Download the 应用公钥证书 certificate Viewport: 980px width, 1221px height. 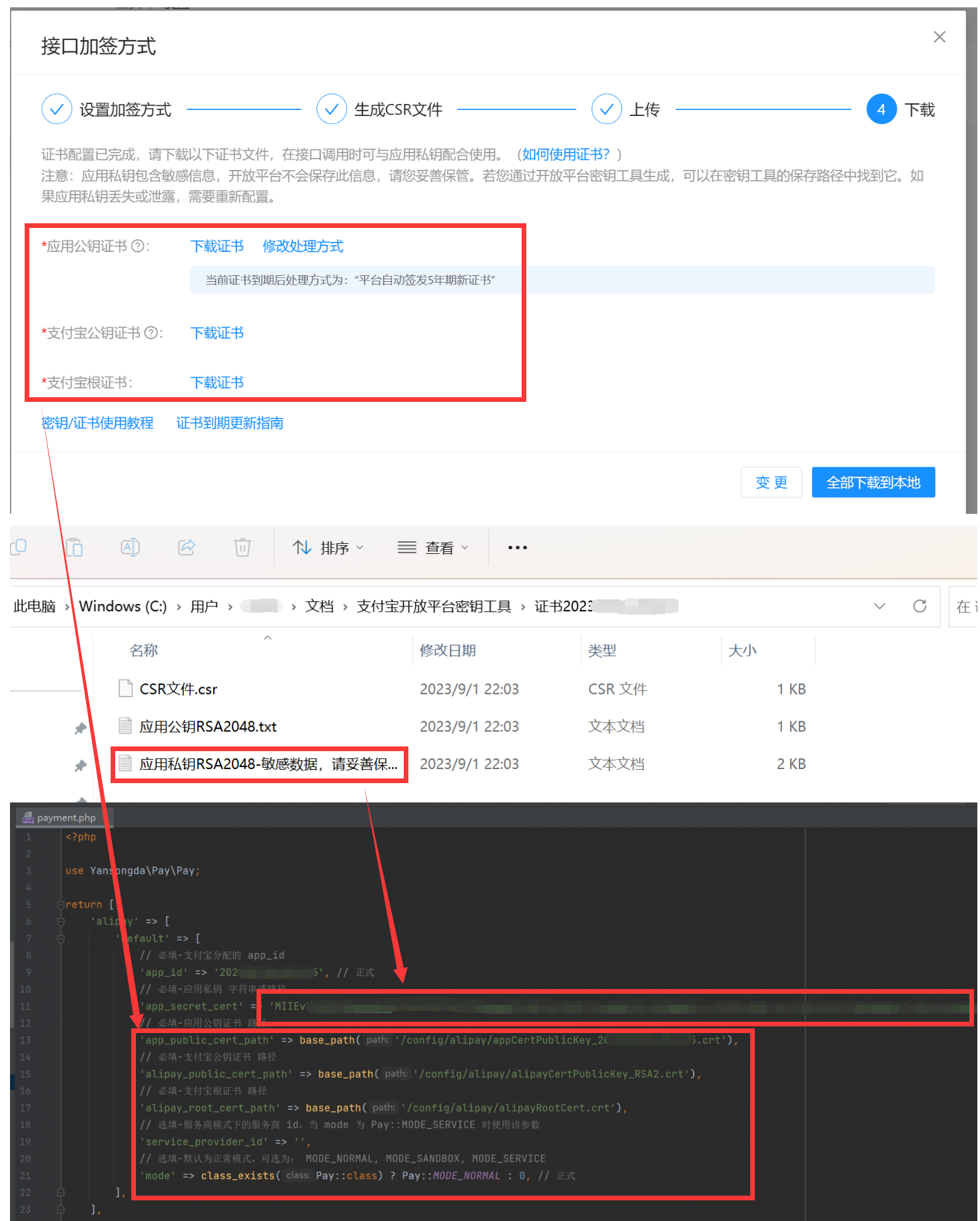click(x=217, y=247)
